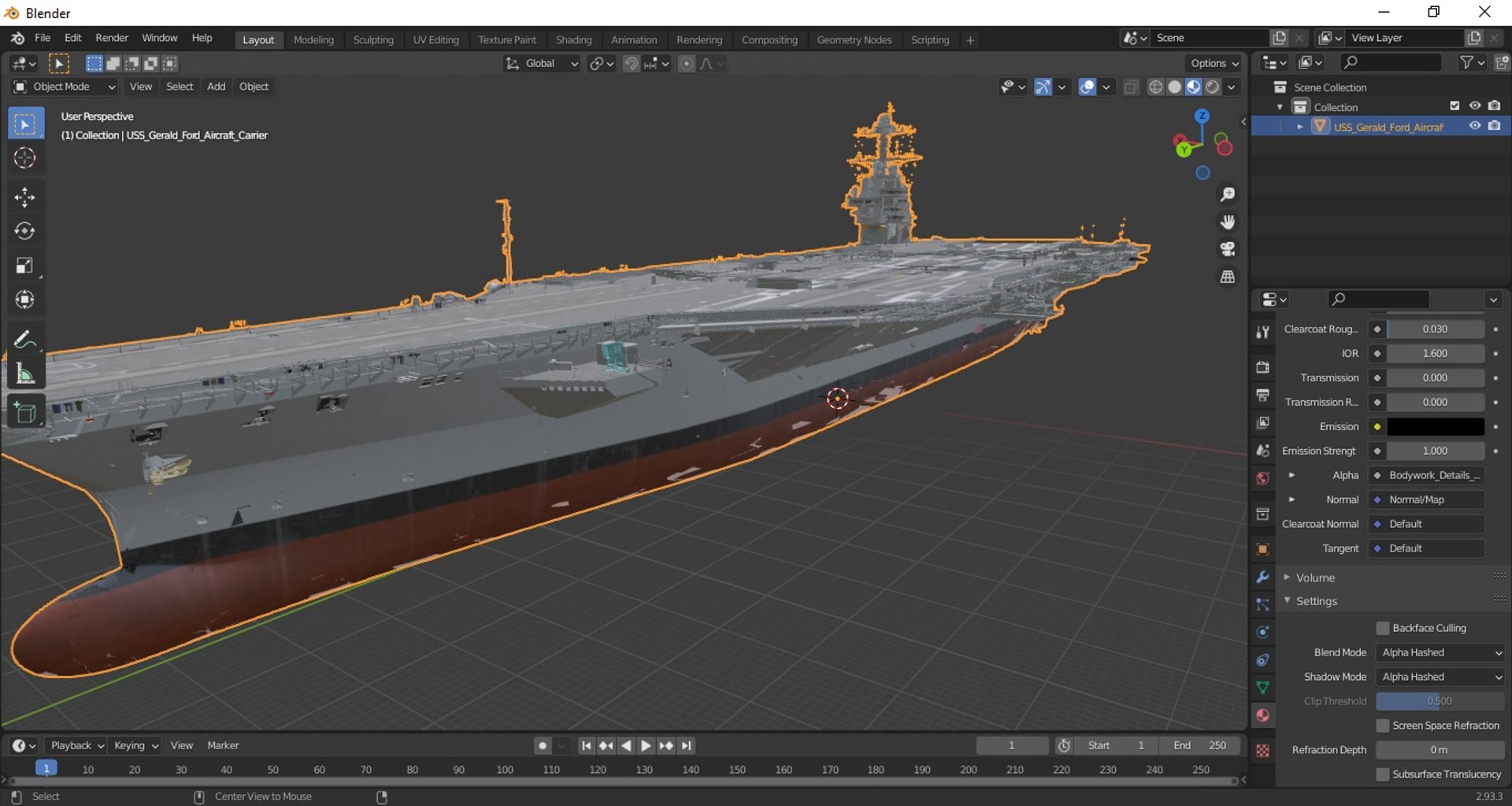Open the Shadow Mode dropdown
Image resolution: width=1512 pixels, height=806 pixels.
click(x=1440, y=677)
